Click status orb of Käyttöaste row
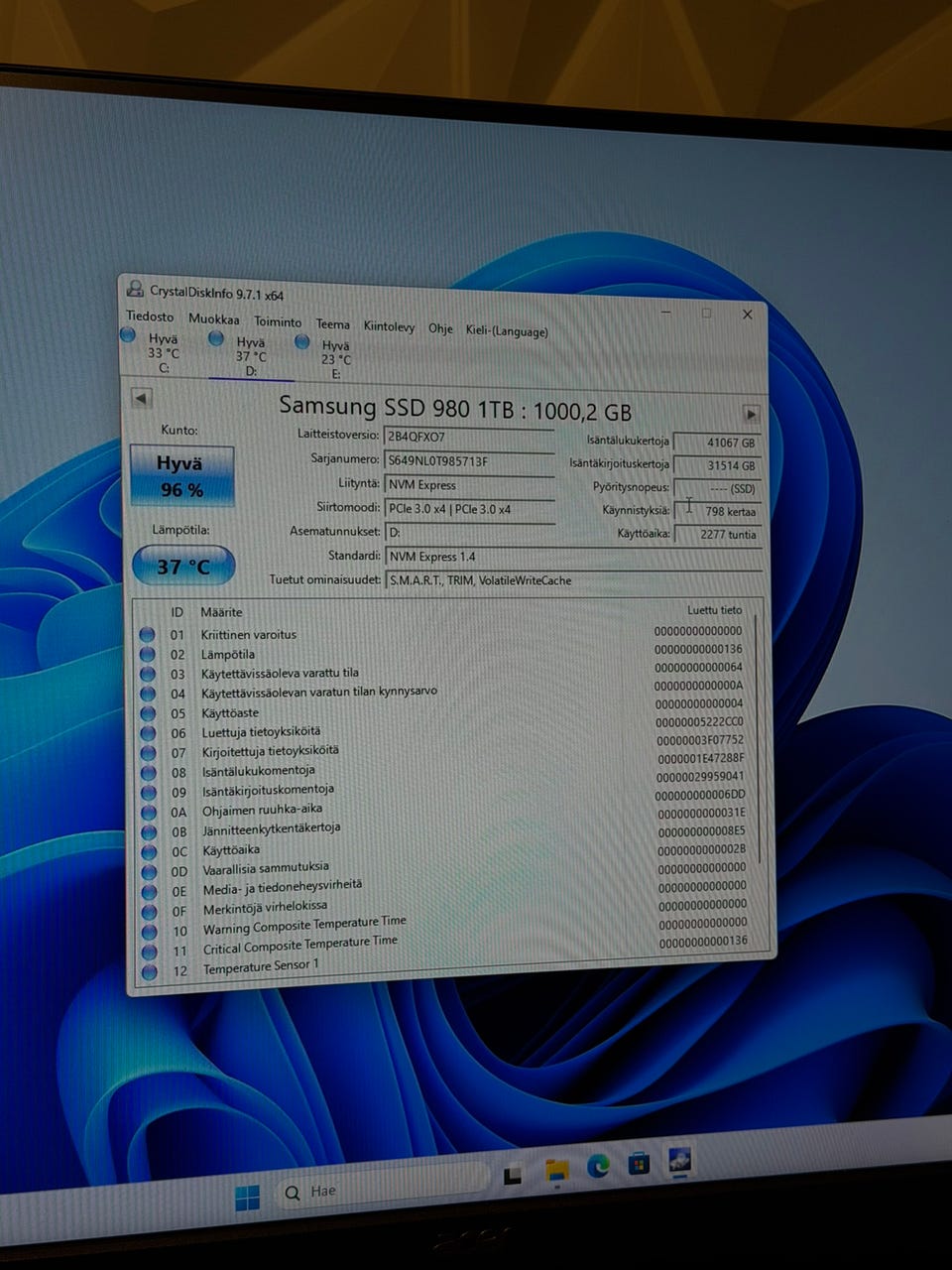The width and height of the screenshot is (952, 1270). [148, 713]
